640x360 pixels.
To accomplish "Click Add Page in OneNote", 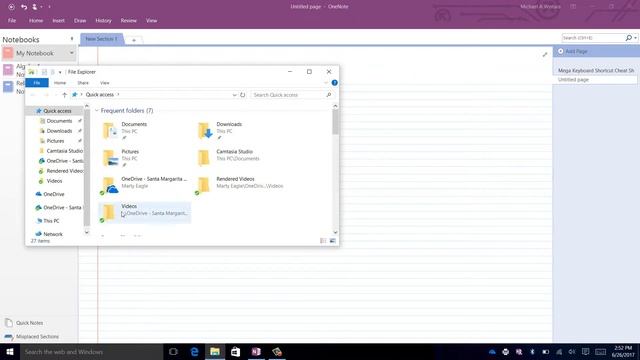I will coord(576,51).
